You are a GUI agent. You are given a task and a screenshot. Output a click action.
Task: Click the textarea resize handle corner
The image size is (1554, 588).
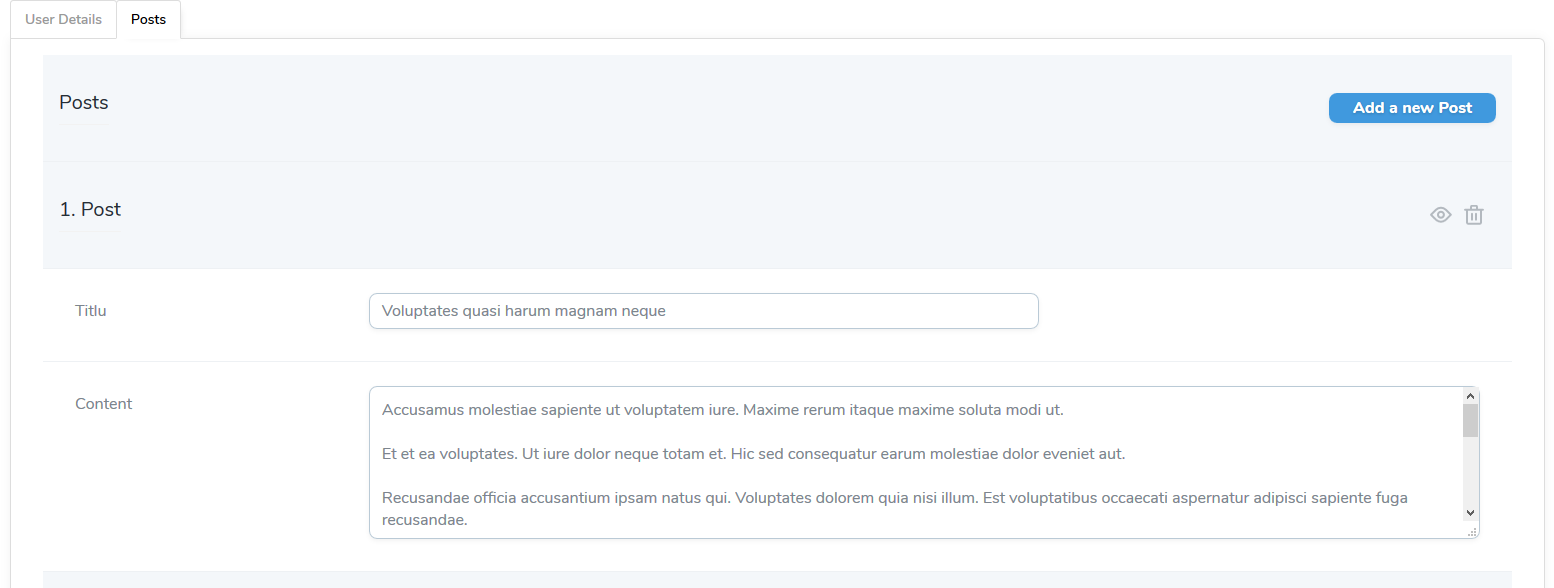click(x=1472, y=532)
